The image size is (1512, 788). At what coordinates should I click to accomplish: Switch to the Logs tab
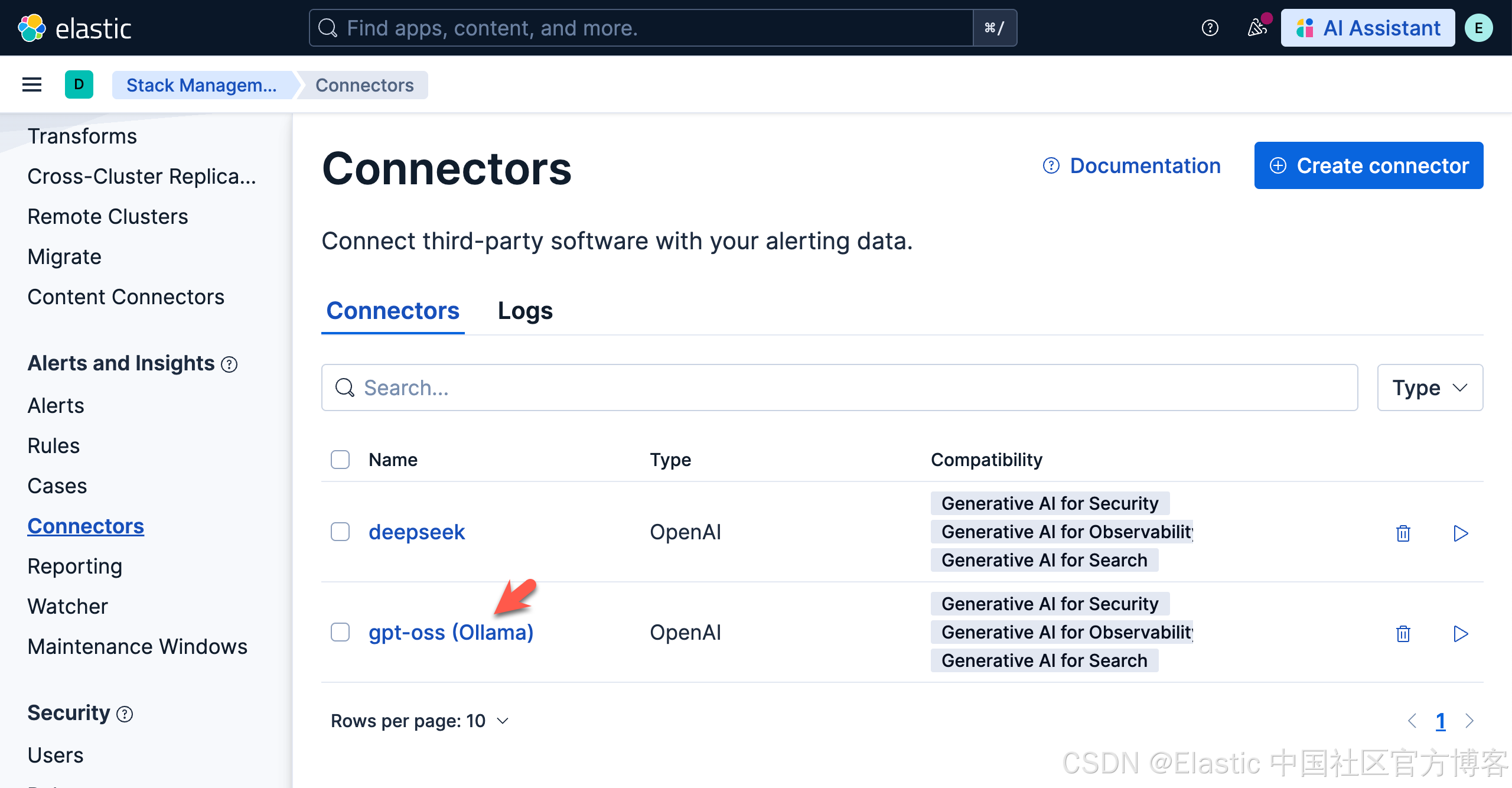click(x=524, y=311)
